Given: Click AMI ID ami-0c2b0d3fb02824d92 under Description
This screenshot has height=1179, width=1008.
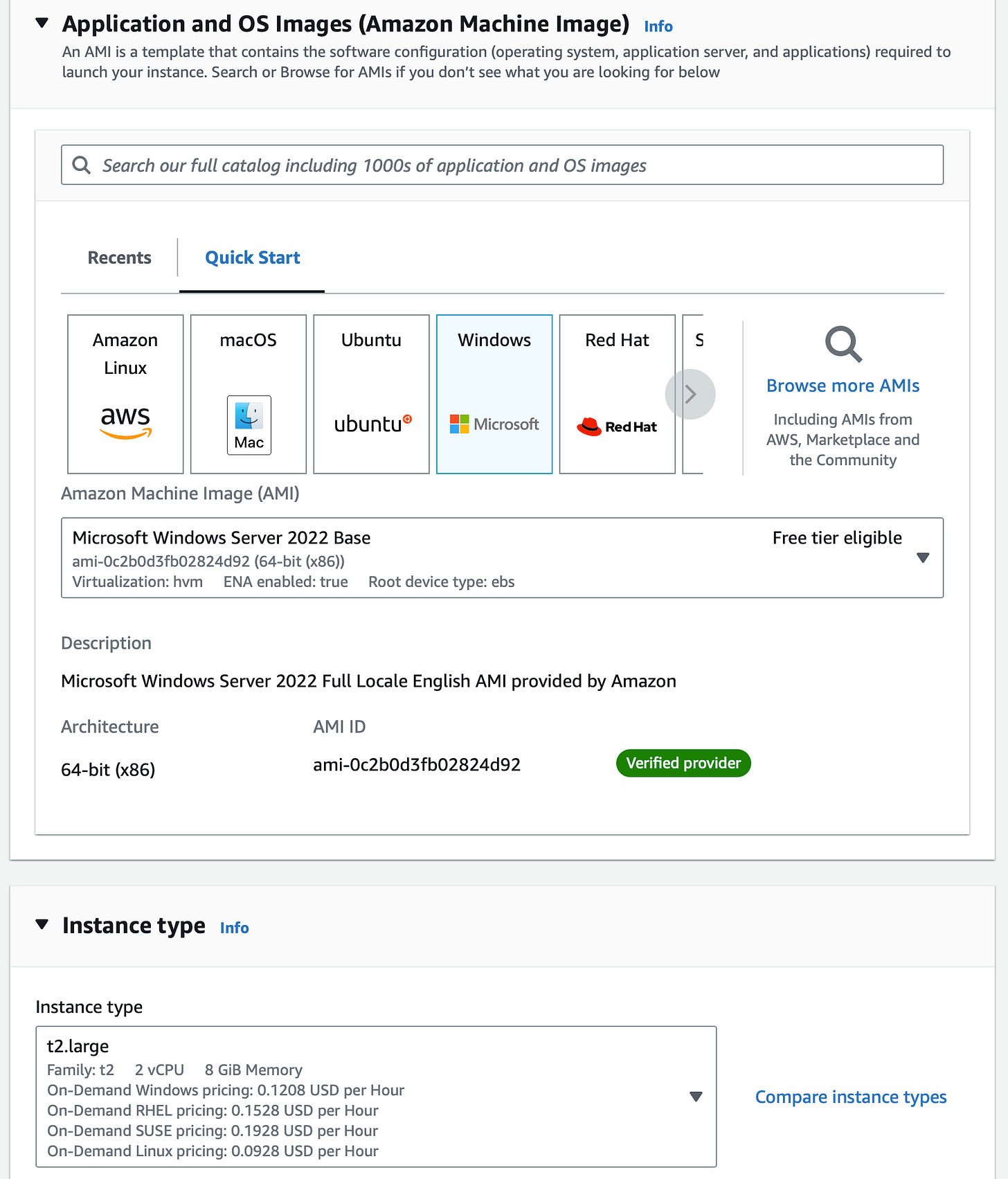Looking at the screenshot, I should point(417,764).
